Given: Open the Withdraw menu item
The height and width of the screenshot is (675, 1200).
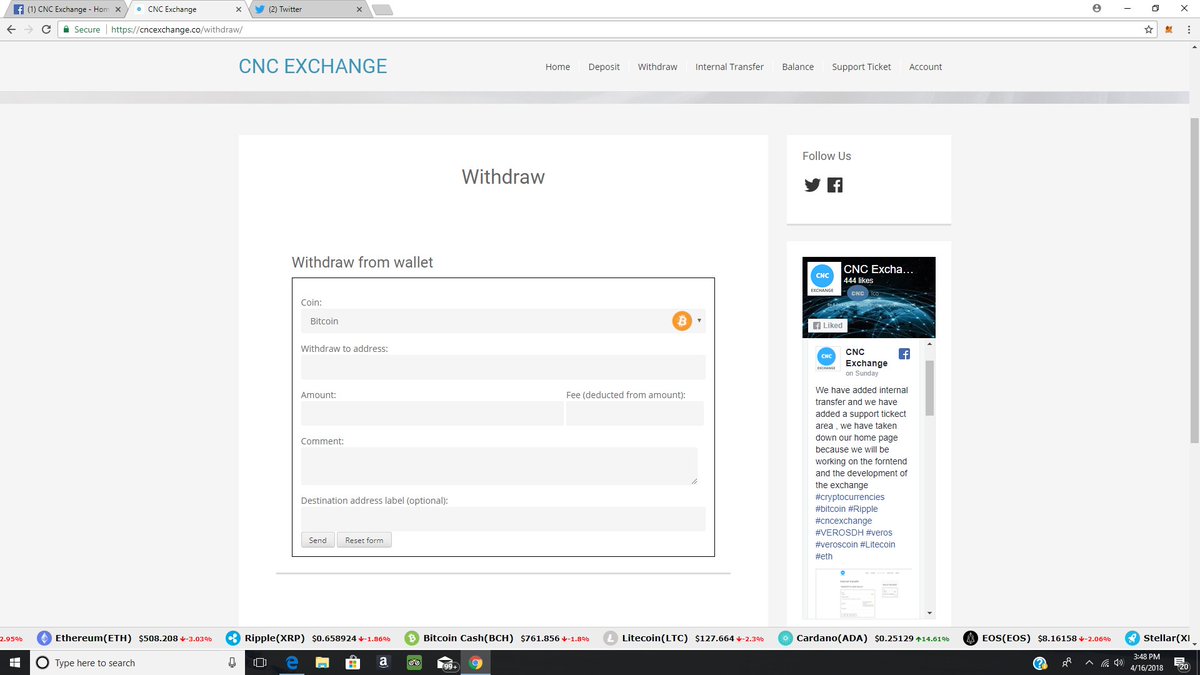Looking at the screenshot, I should [x=657, y=67].
